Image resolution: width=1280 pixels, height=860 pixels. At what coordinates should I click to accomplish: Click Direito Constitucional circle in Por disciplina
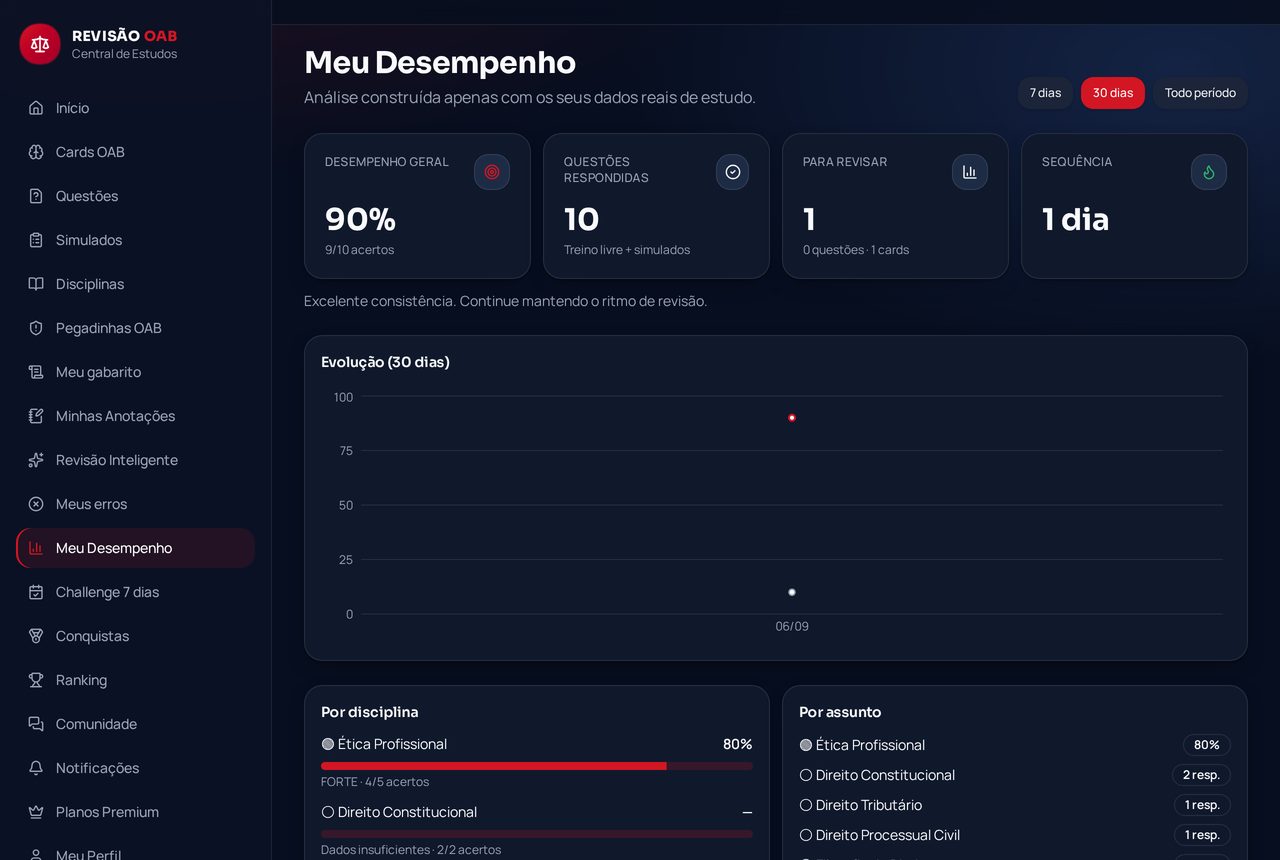(328, 812)
